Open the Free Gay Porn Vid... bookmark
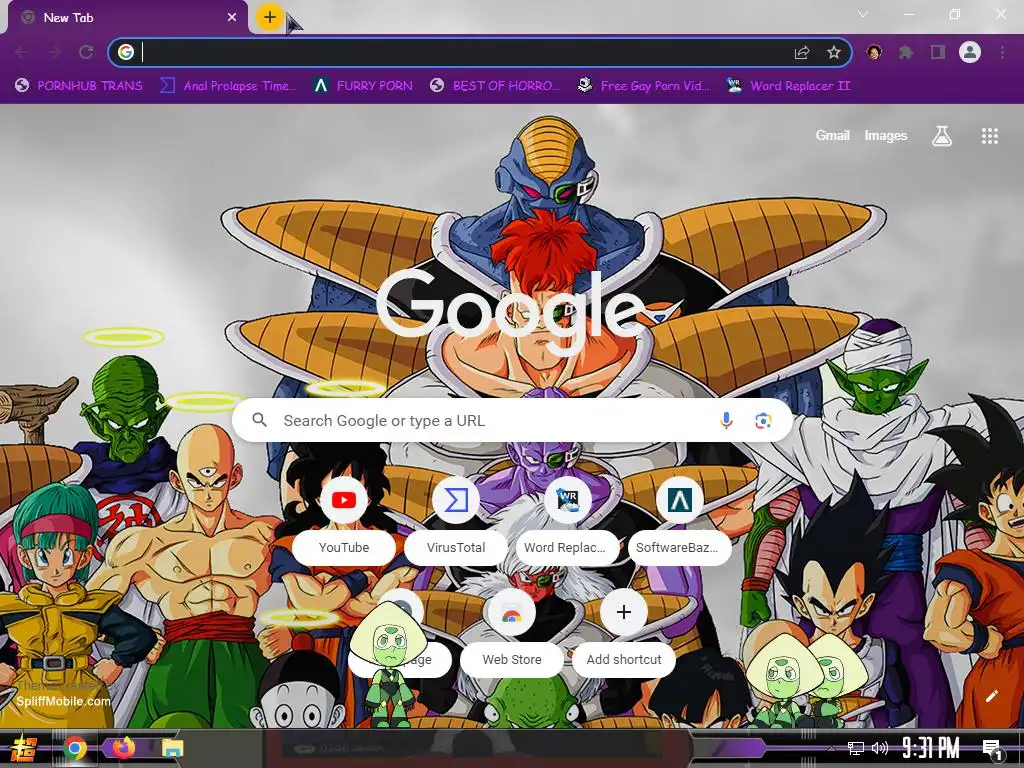 tap(643, 86)
